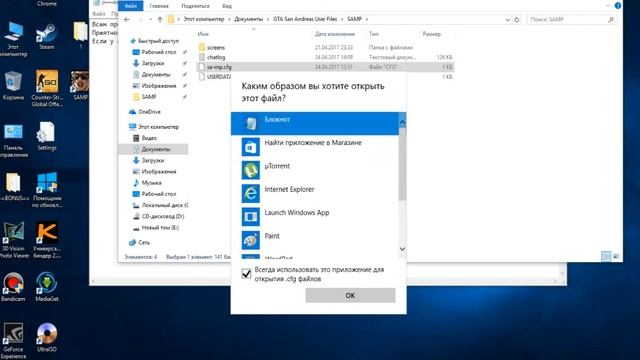Image resolution: width=640 pixels, height=360 pixels.
Task: Select Launch Windows App entry
Action: coord(315,216)
